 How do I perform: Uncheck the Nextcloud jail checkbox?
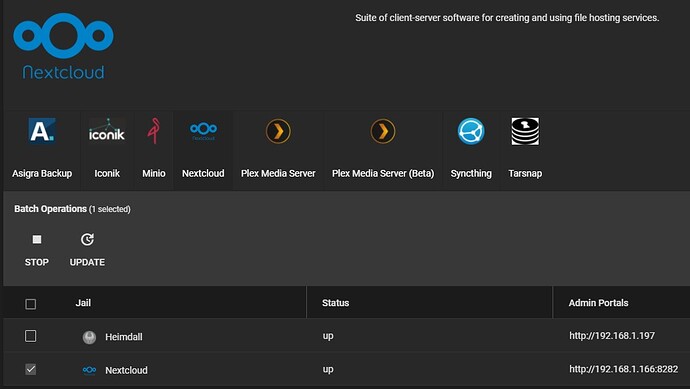click(x=30, y=369)
